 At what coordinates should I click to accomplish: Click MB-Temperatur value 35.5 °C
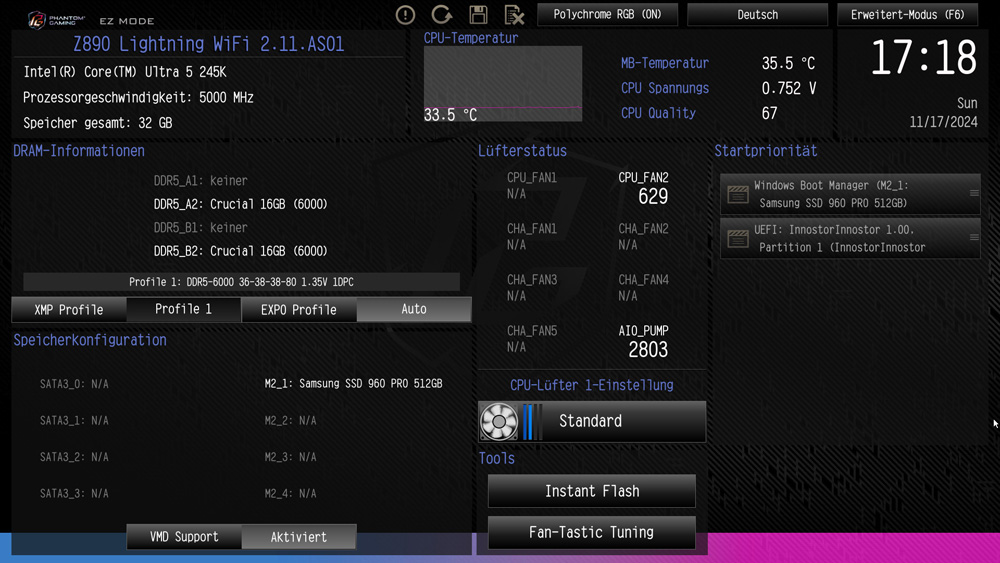click(788, 63)
